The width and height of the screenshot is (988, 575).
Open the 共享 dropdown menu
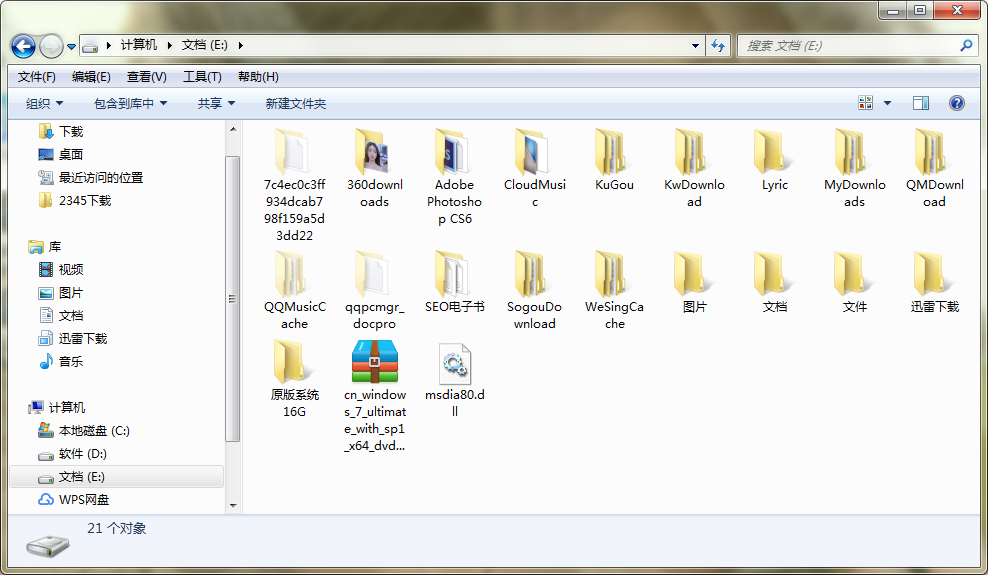pyautogui.click(x=216, y=103)
